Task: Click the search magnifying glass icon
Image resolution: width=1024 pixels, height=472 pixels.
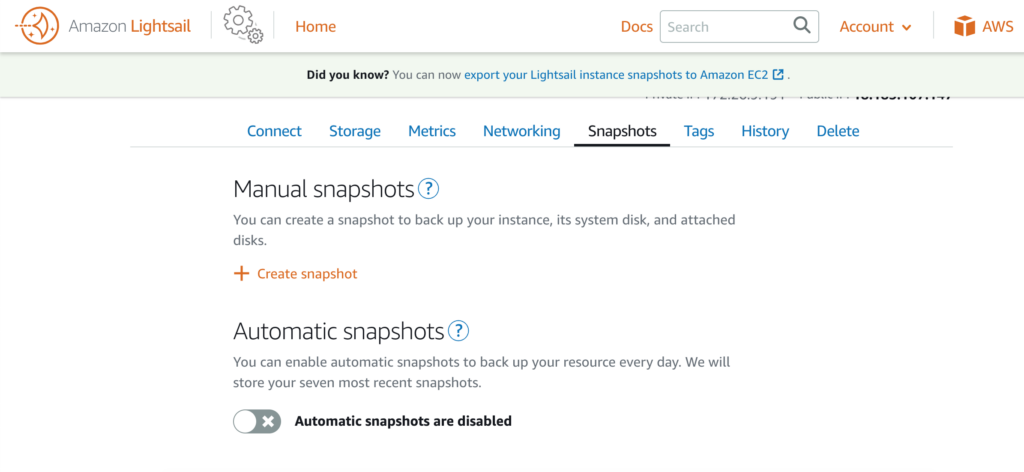Action: [801, 26]
